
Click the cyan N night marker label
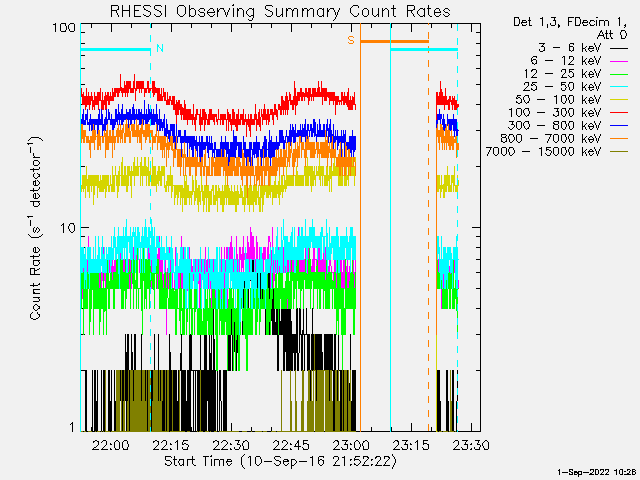pyautogui.click(x=160, y=48)
